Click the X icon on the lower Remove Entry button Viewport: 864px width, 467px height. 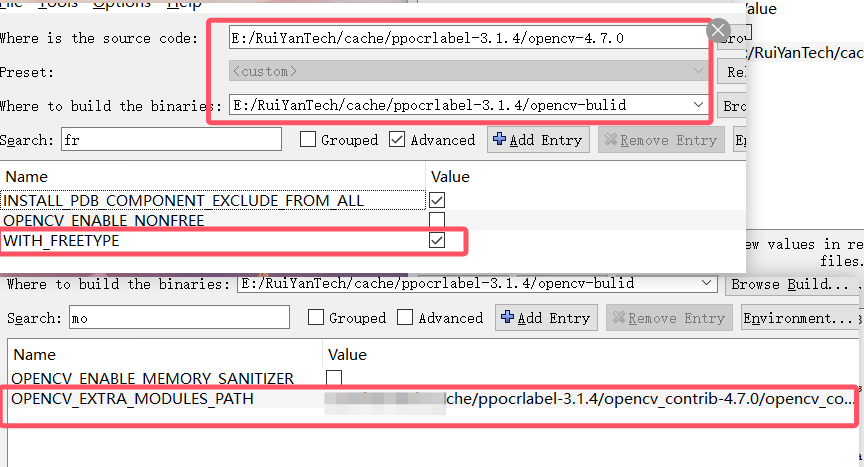619,317
